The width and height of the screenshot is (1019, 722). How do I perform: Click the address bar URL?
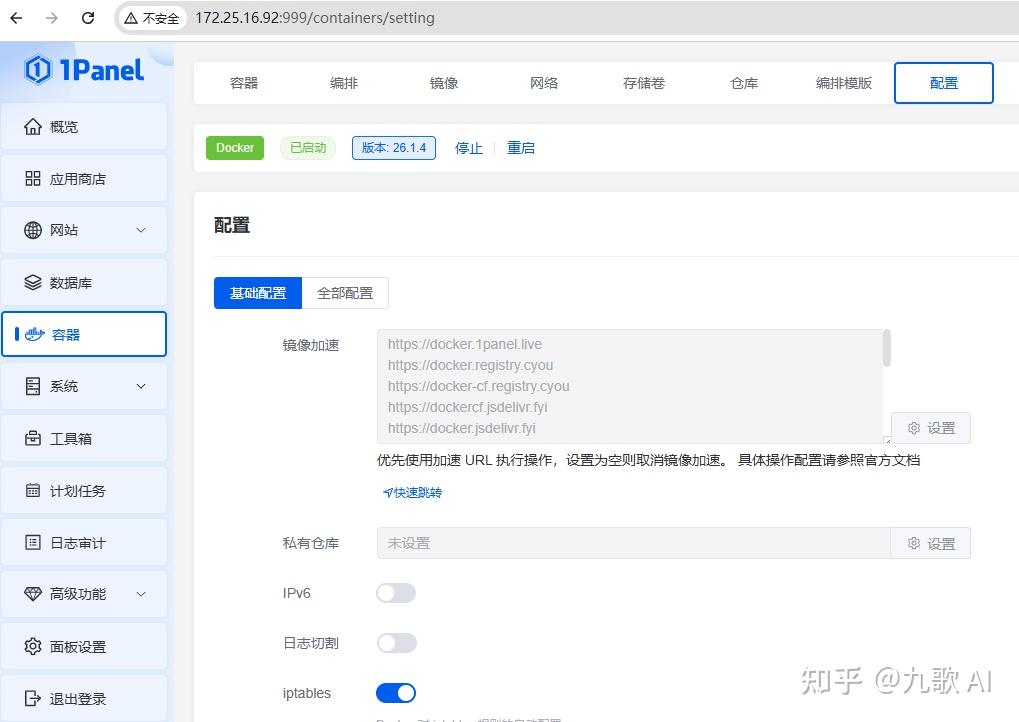[x=315, y=18]
